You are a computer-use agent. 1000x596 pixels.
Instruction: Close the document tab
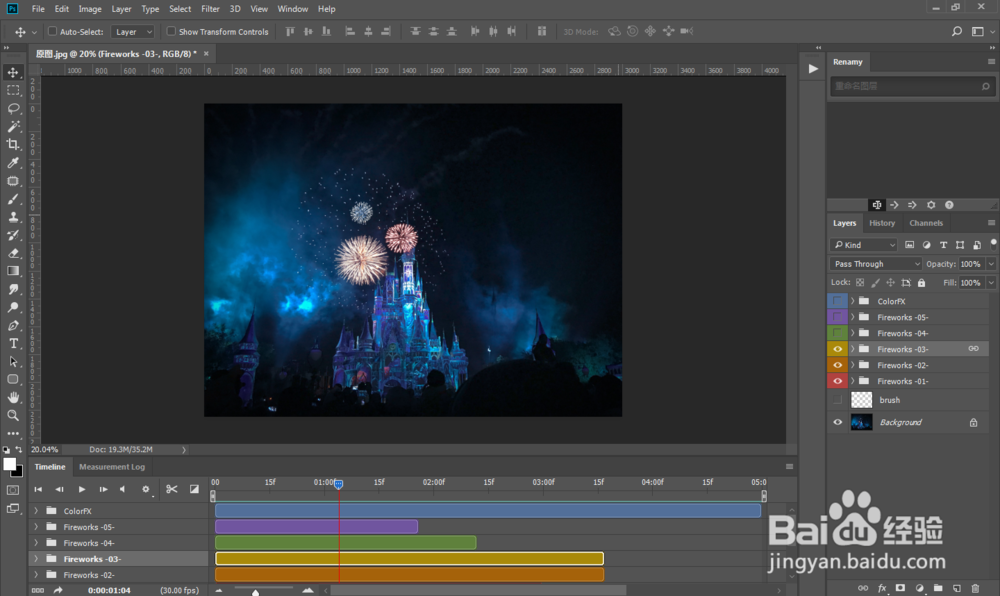206,54
